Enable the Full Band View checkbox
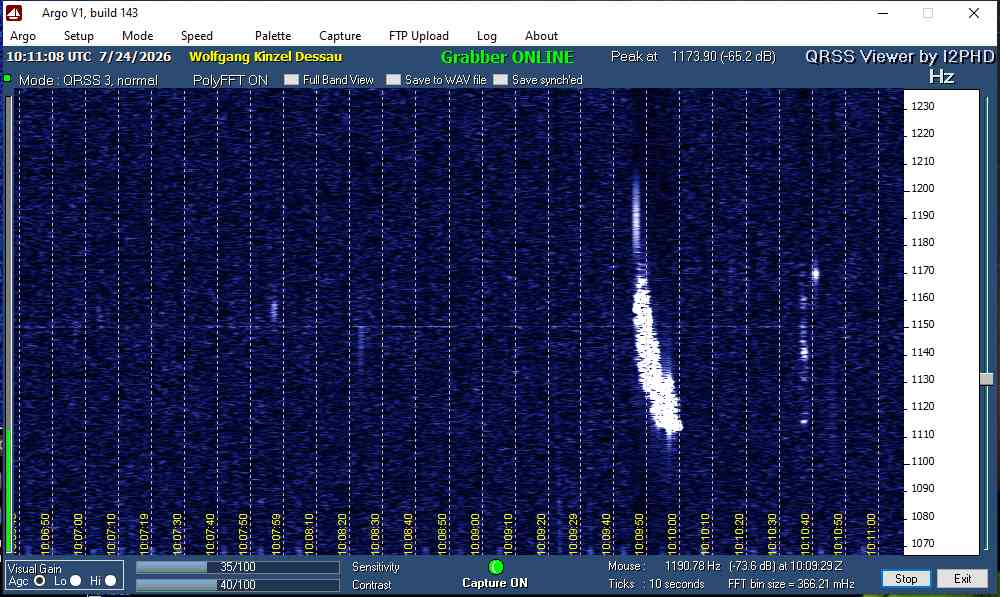 tap(291, 80)
